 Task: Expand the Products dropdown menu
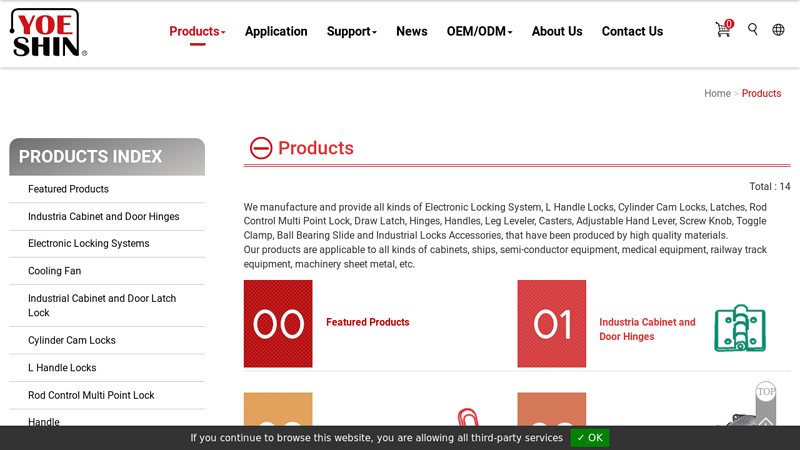click(x=197, y=31)
